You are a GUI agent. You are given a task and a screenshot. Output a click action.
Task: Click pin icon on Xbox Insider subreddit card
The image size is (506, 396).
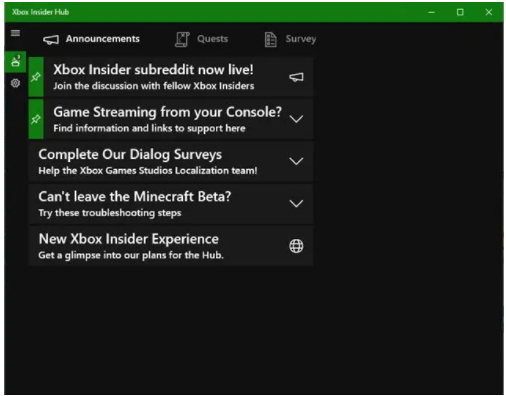[36, 77]
